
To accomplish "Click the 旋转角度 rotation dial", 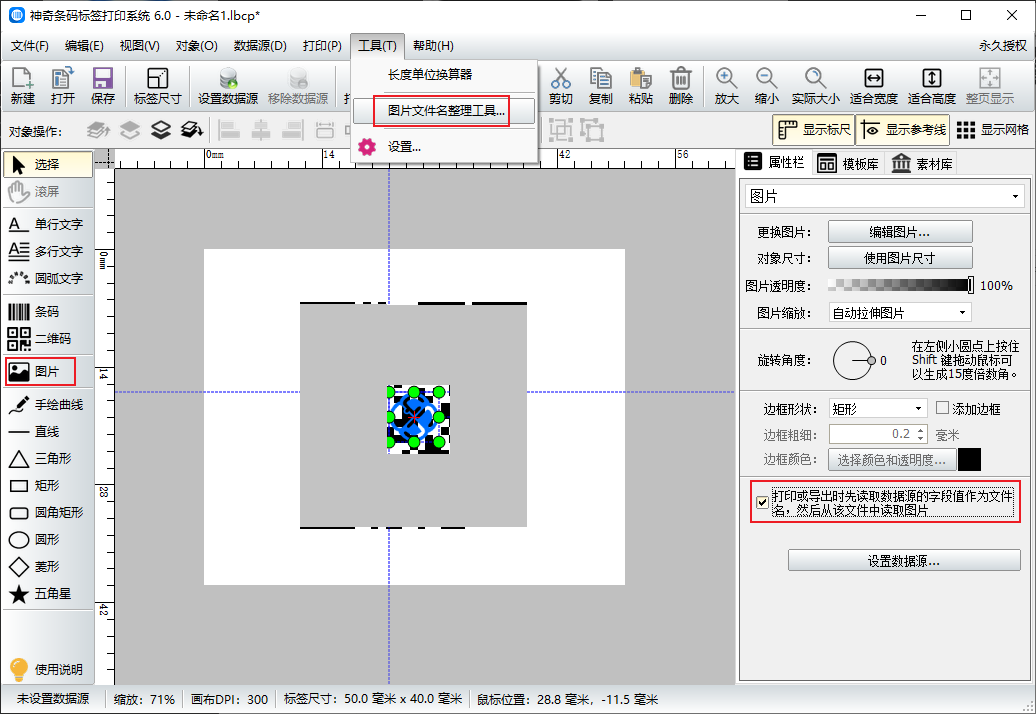I will click(x=853, y=361).
